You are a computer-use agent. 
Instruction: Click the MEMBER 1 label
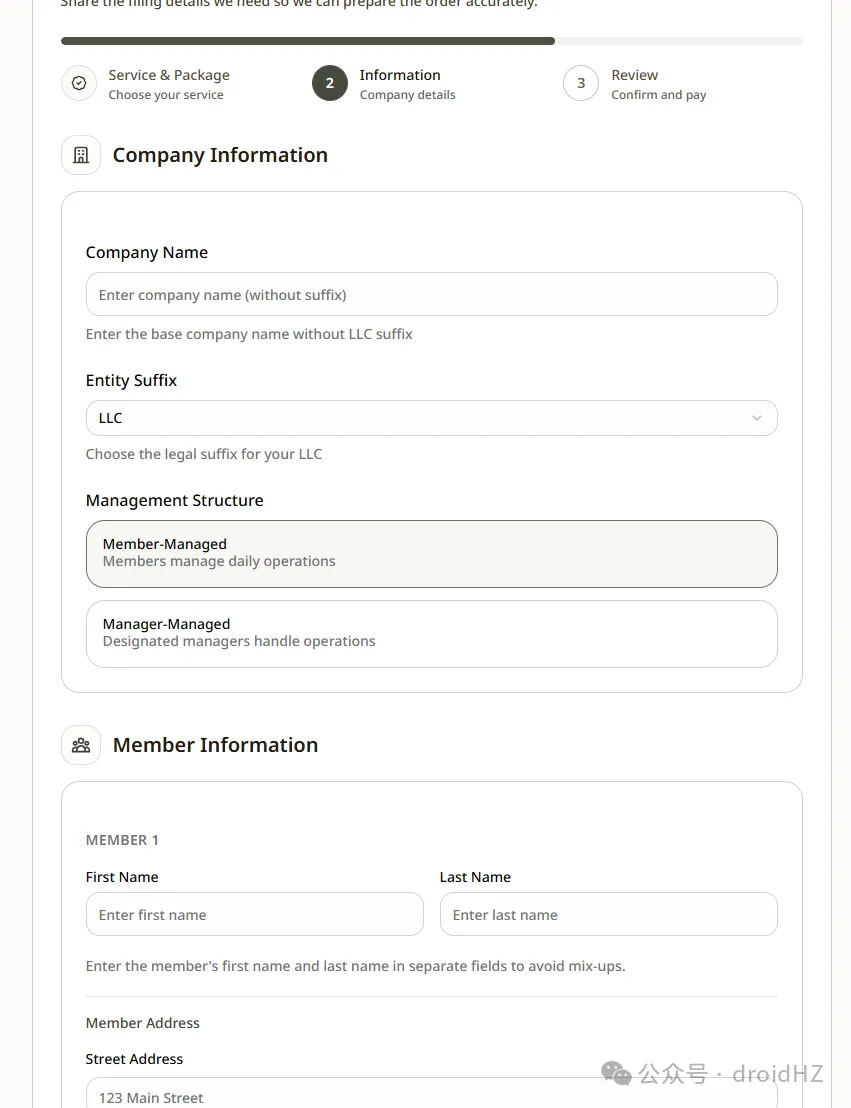[122, 840]
